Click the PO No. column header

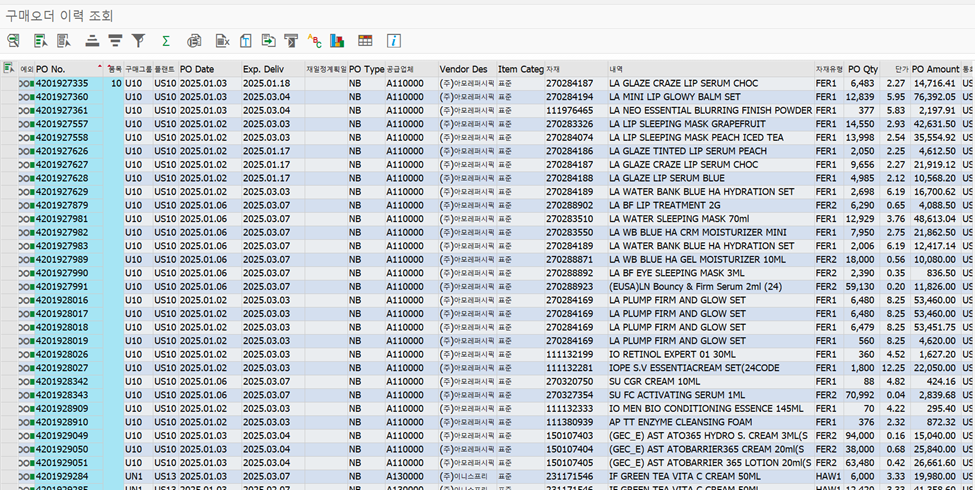click(69, 69)
